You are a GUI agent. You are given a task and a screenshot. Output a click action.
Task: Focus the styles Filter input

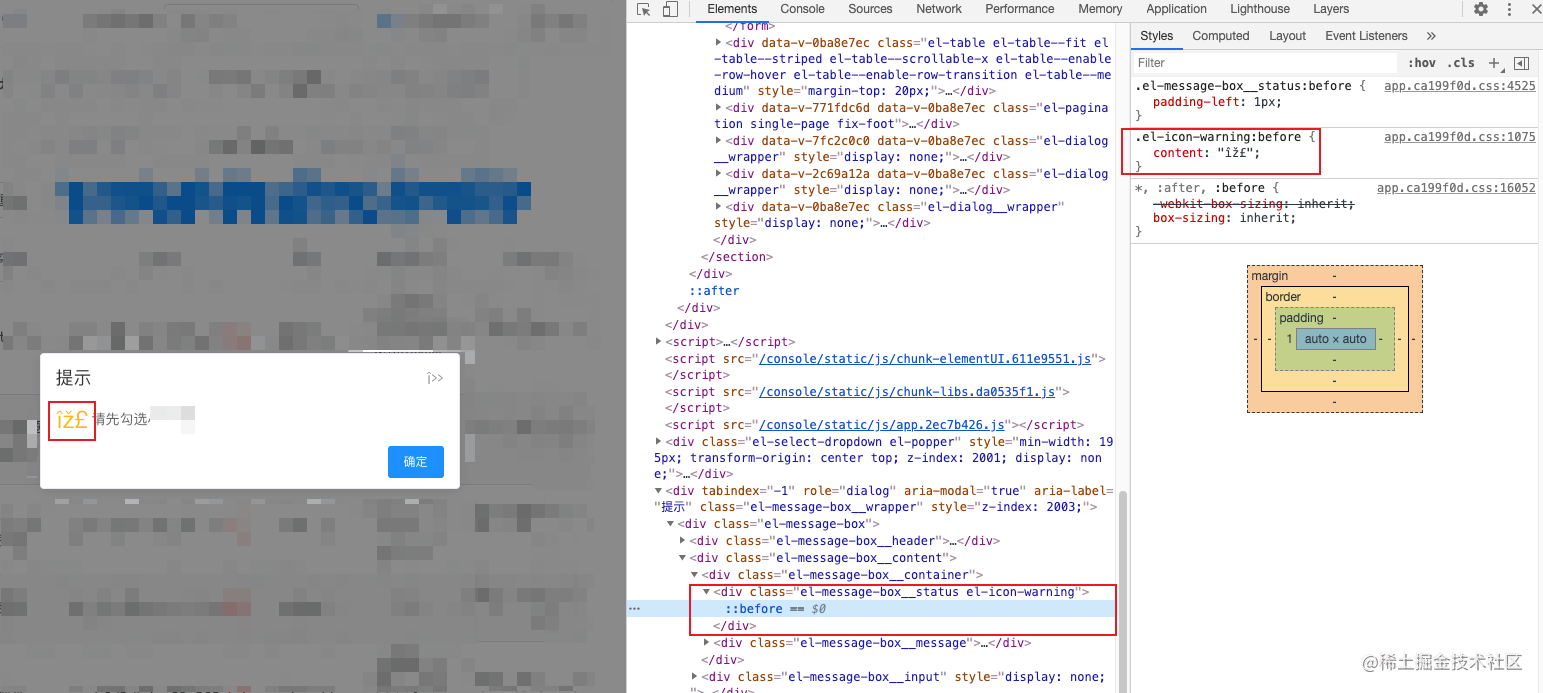(1265, 63)
